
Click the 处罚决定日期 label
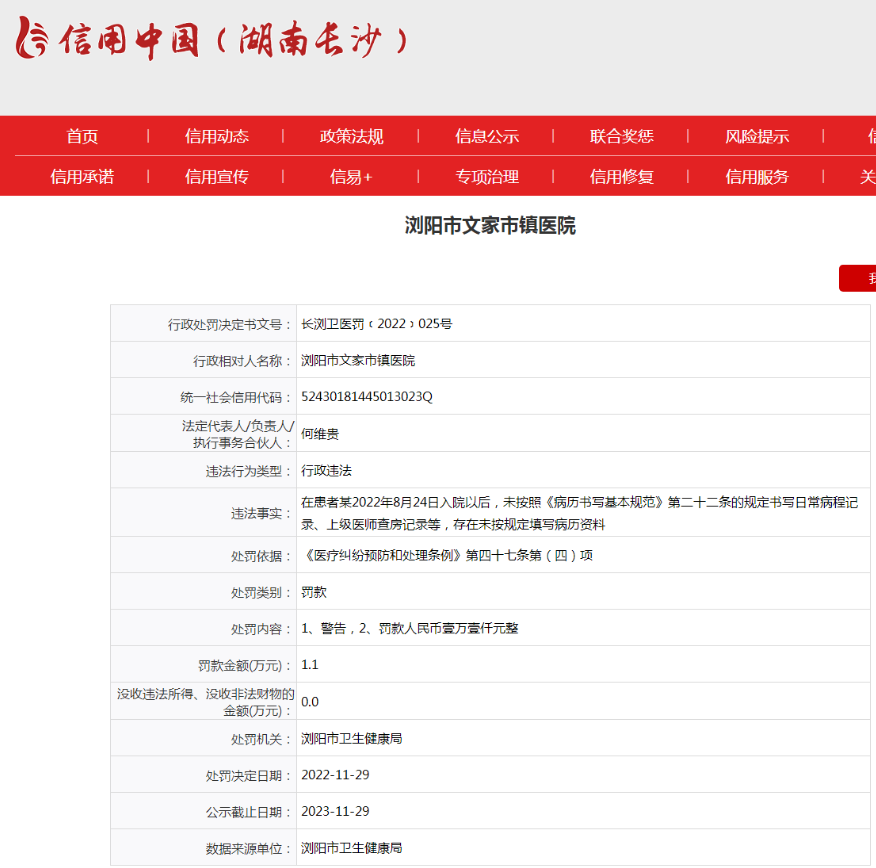[248, 776]
